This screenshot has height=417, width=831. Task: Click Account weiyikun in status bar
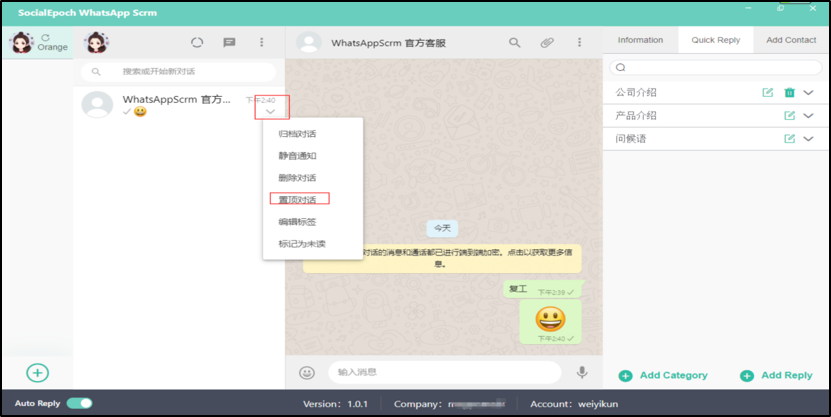[x=574, y=404]
